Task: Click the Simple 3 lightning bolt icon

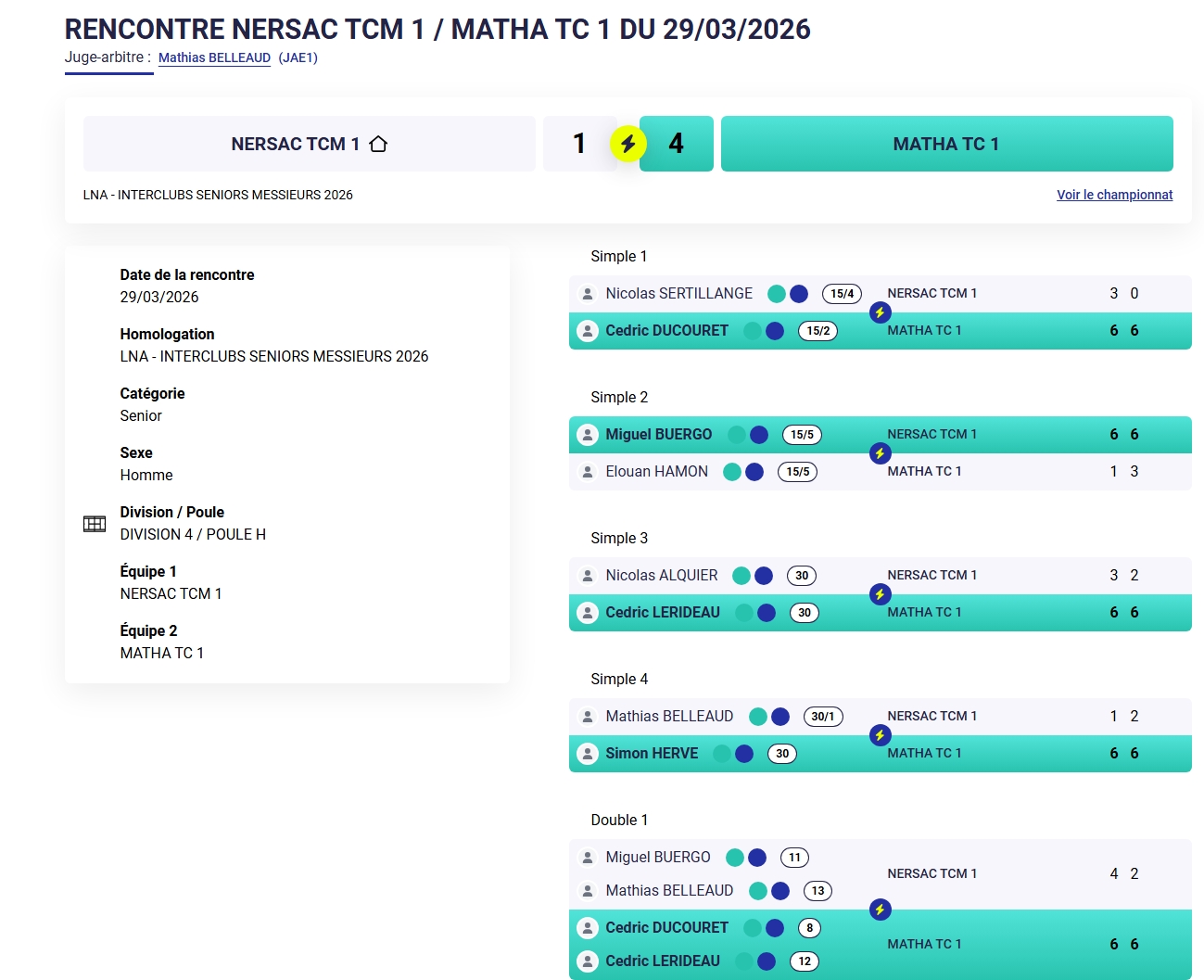Action: (x=880, y=594)
